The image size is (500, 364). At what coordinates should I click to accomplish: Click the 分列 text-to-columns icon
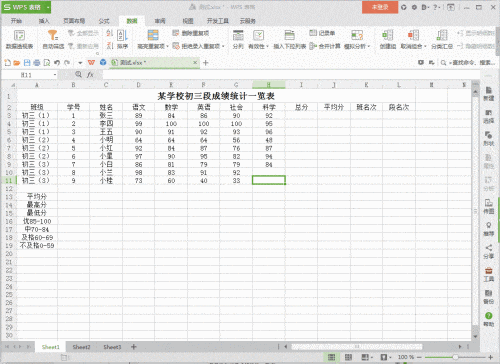238,39
